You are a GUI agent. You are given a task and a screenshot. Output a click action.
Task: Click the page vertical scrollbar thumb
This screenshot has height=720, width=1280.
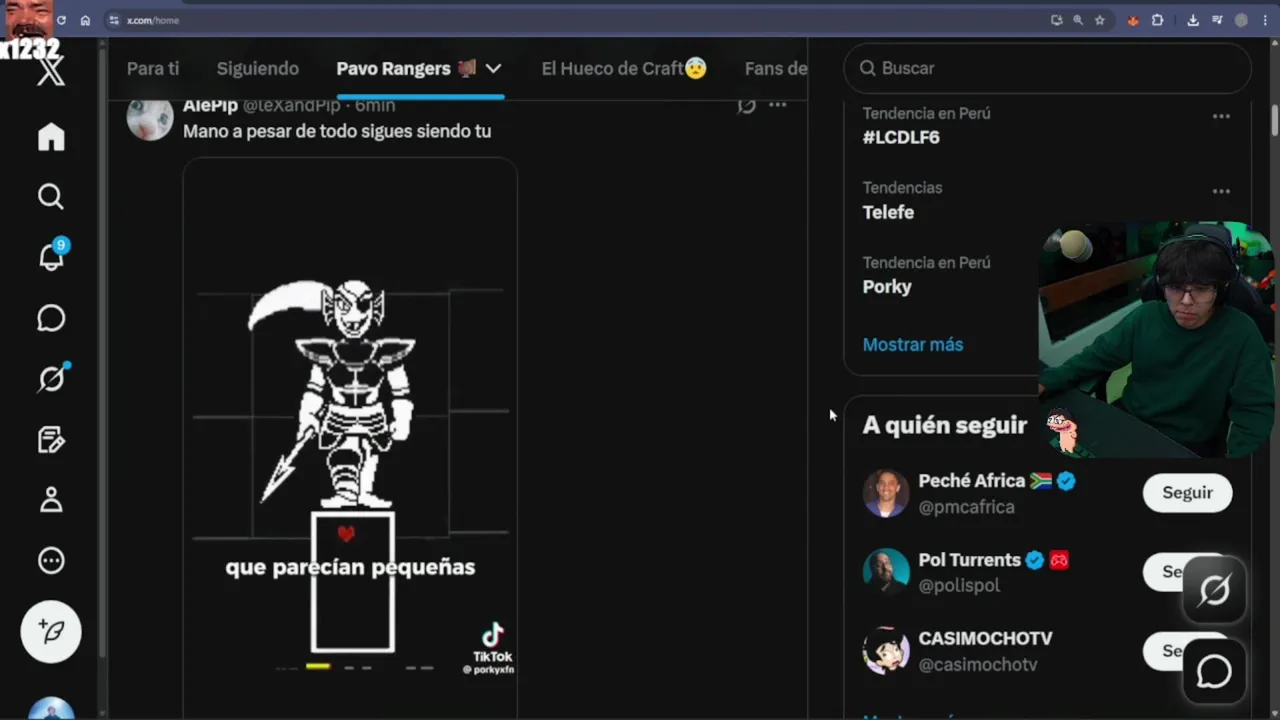click(x=1275, y=118)
